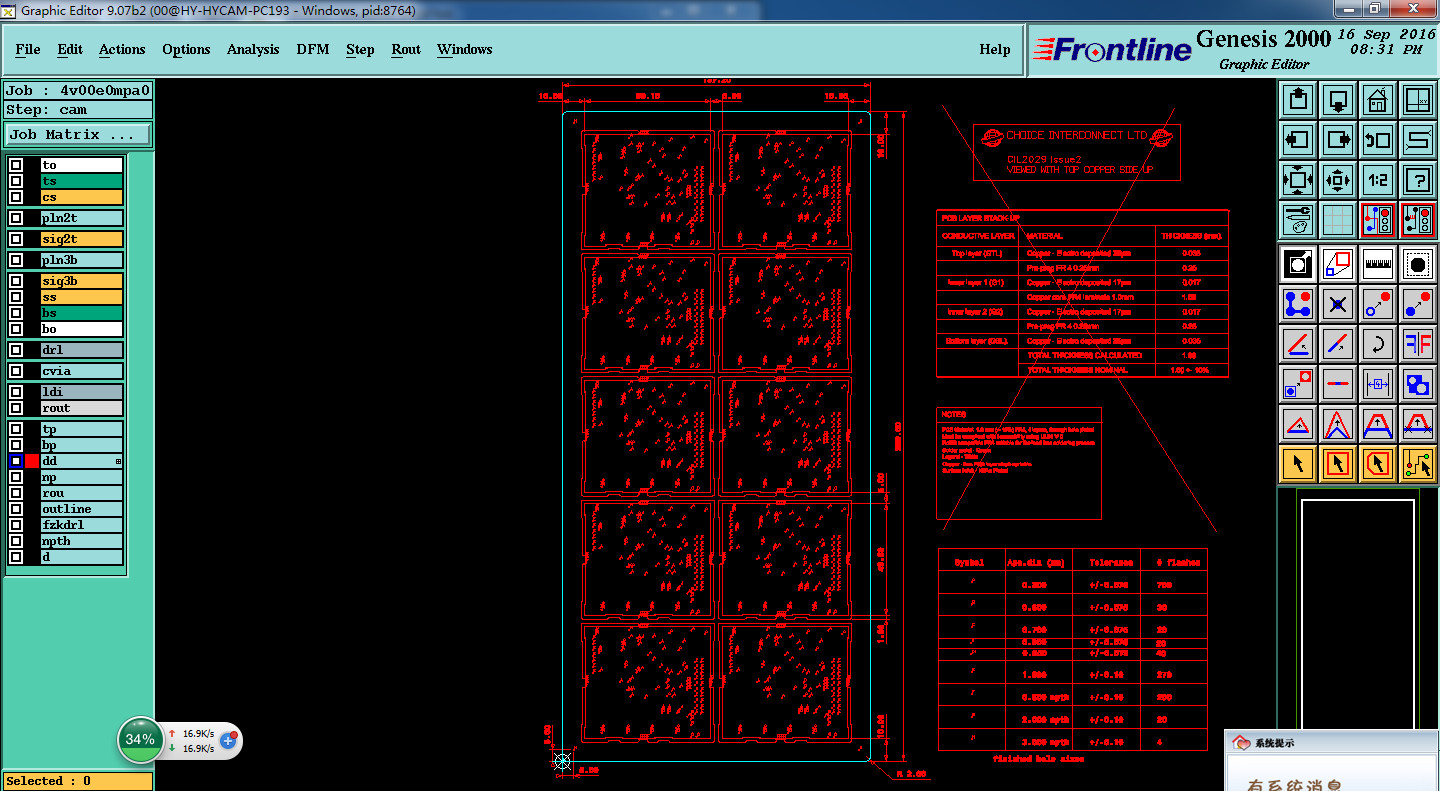1440x791 pixels.
Task: Open the question mark help icon
Action: pyautogui.click(x=1417, y=180)
